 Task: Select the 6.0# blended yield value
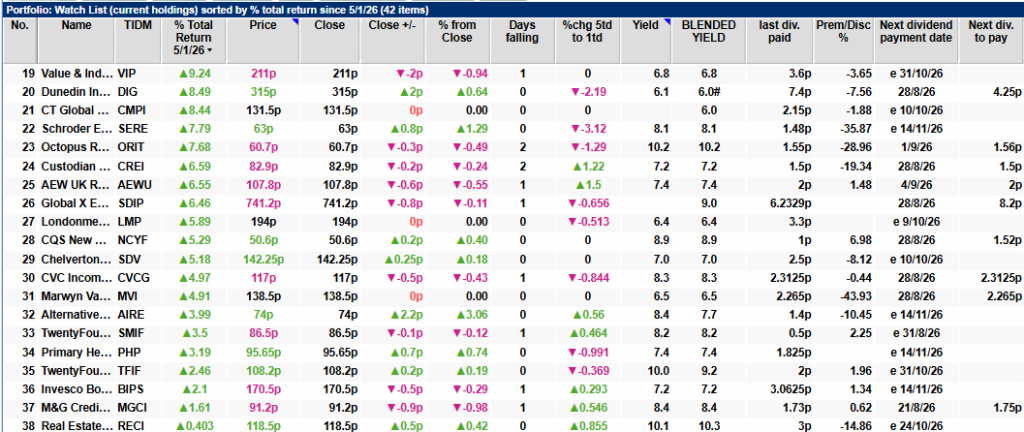(x=709, y=92)
